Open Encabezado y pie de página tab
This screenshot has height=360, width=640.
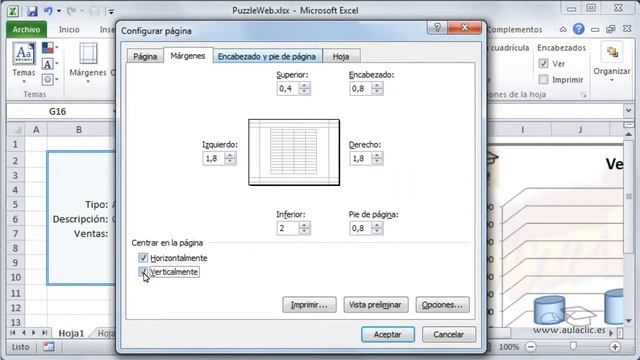[267, 56]
